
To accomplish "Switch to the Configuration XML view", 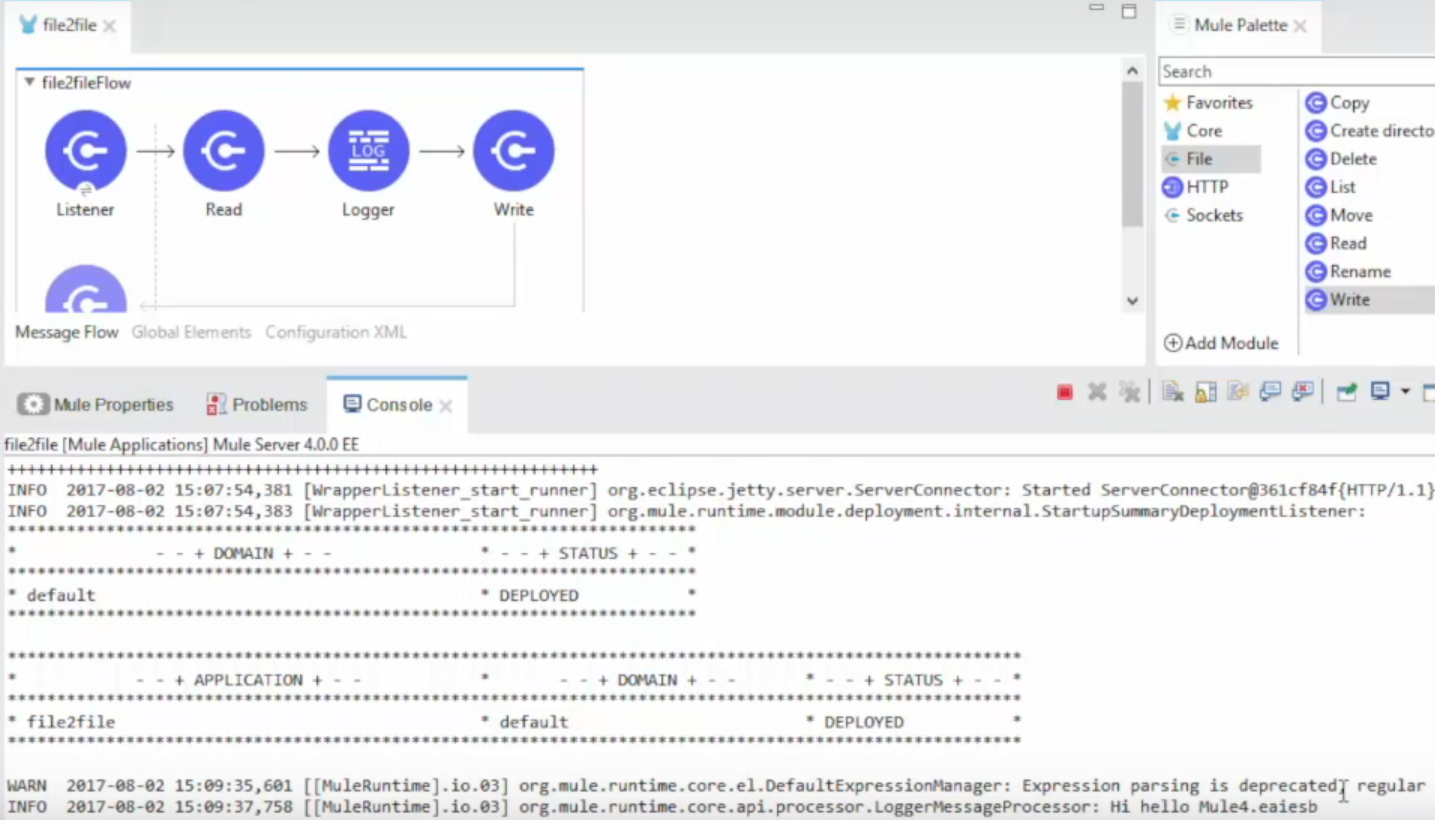I will [x=336, y=332].
